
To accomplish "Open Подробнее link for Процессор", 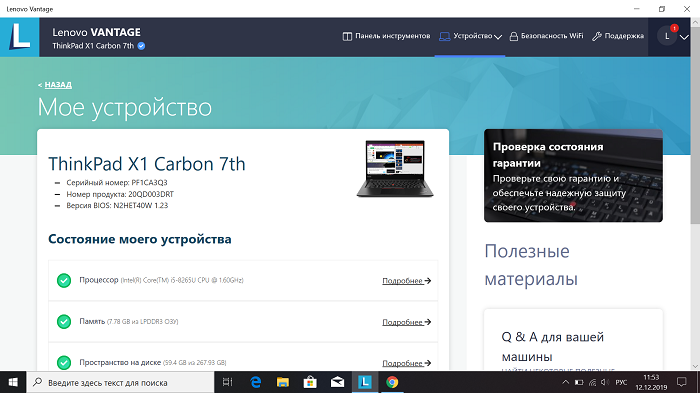I will click(x=406, y=280).
